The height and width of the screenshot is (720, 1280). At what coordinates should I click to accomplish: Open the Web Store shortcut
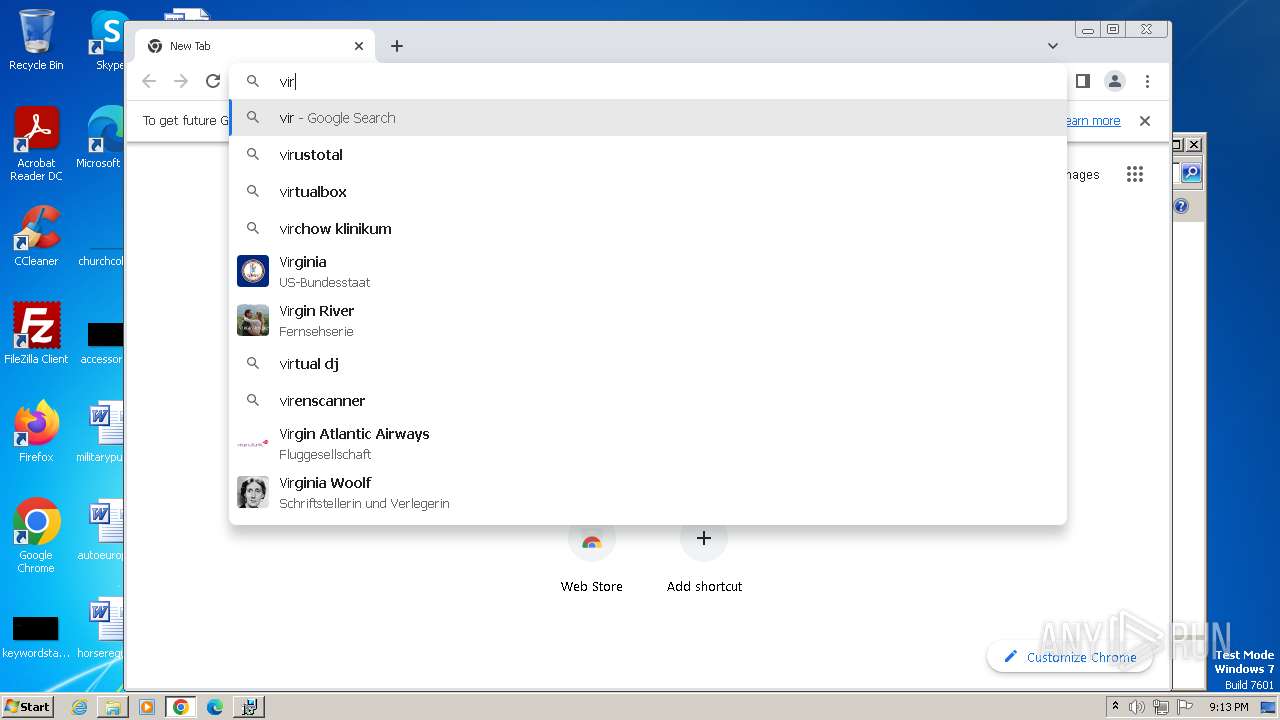coord(592,556)
